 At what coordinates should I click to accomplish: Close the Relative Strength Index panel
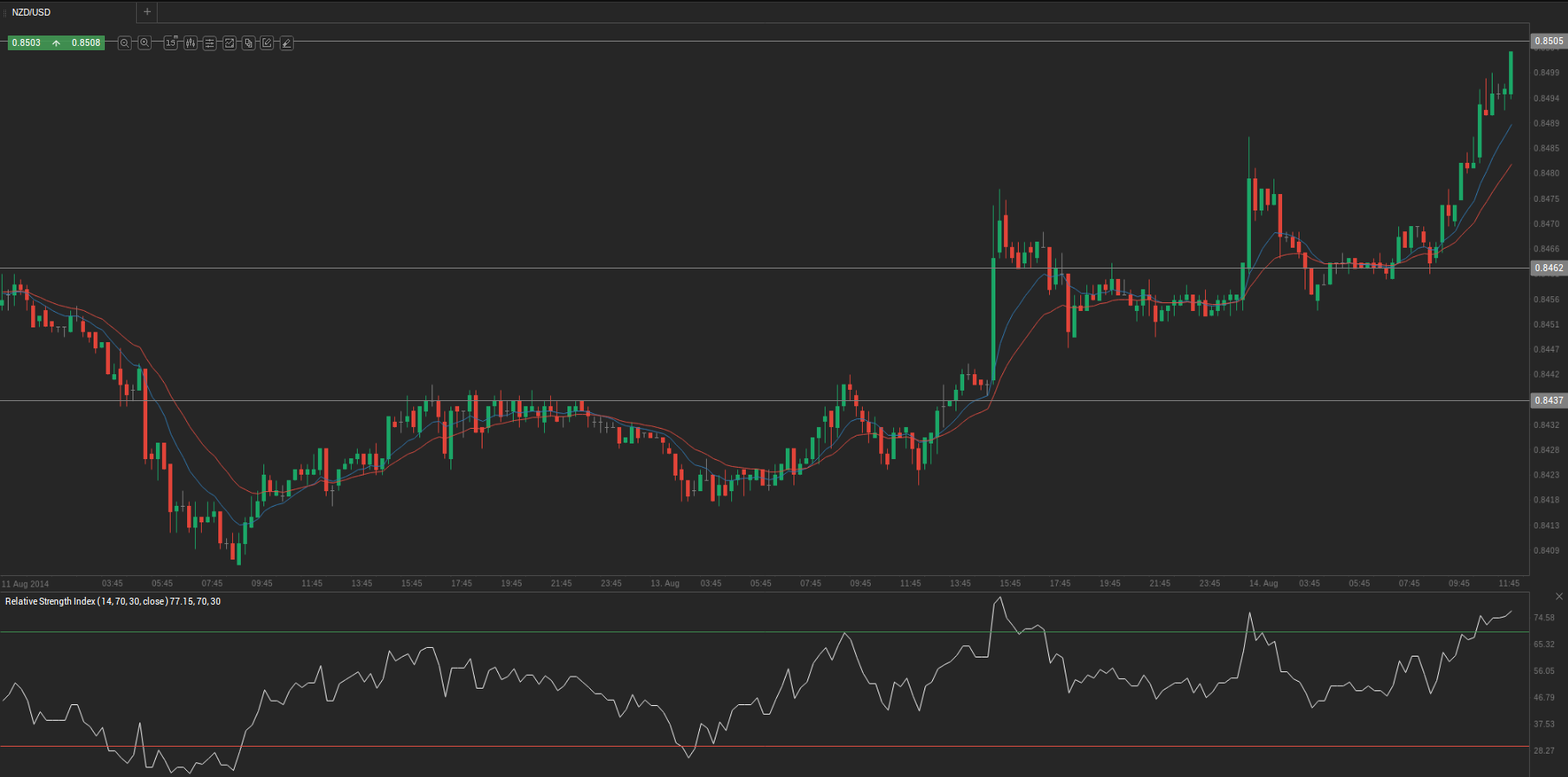1559,597
